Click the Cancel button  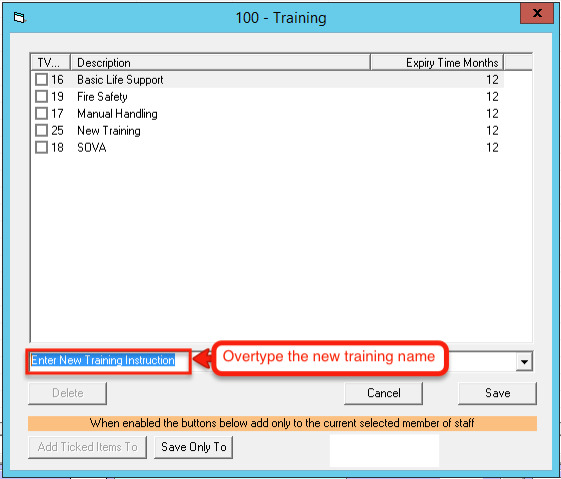[x=383, y=393]
